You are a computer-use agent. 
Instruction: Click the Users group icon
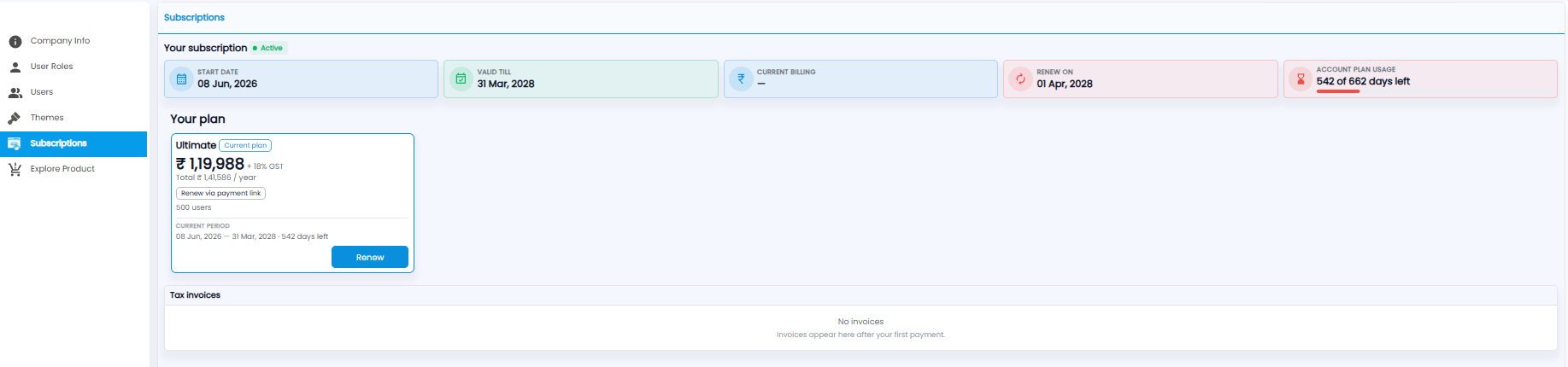click(x=15, y=92)
